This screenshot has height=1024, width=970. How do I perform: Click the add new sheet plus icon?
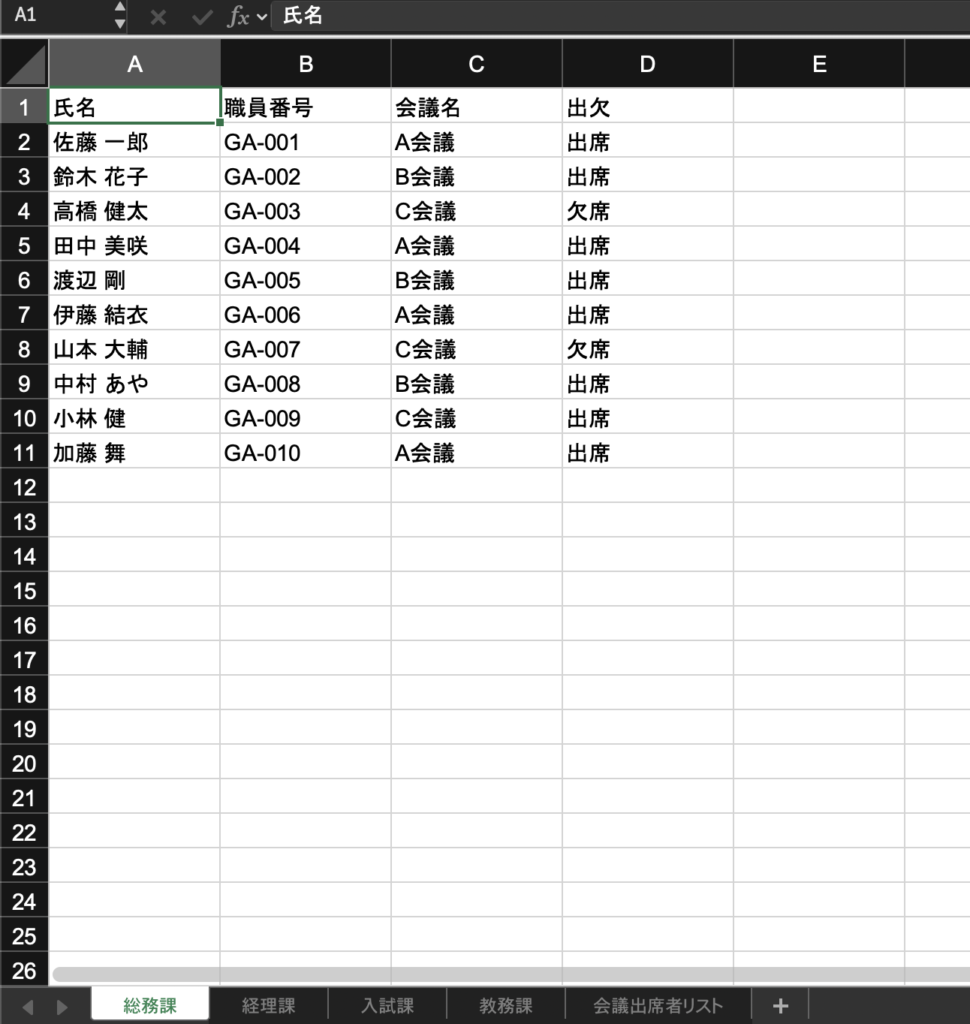[x=781, y=1006]
